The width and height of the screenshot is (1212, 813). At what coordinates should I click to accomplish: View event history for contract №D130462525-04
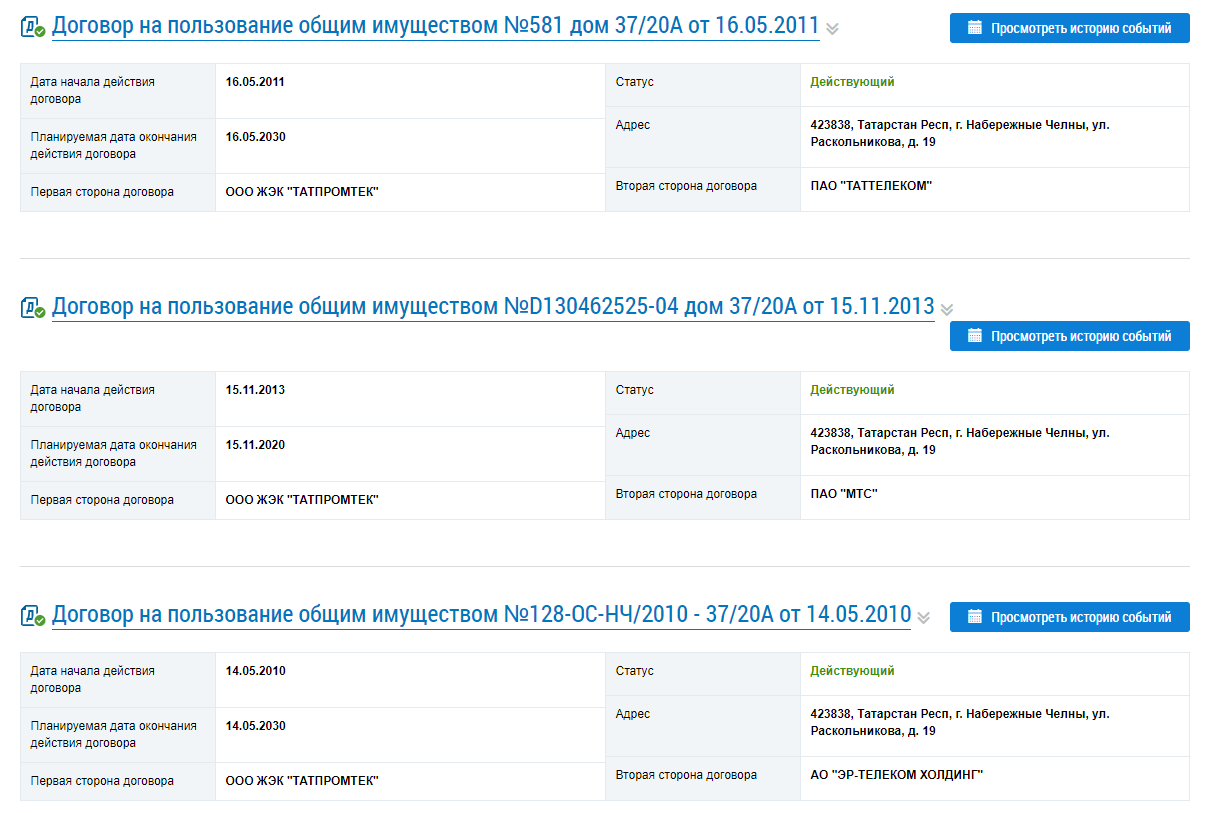(1070, 336)
